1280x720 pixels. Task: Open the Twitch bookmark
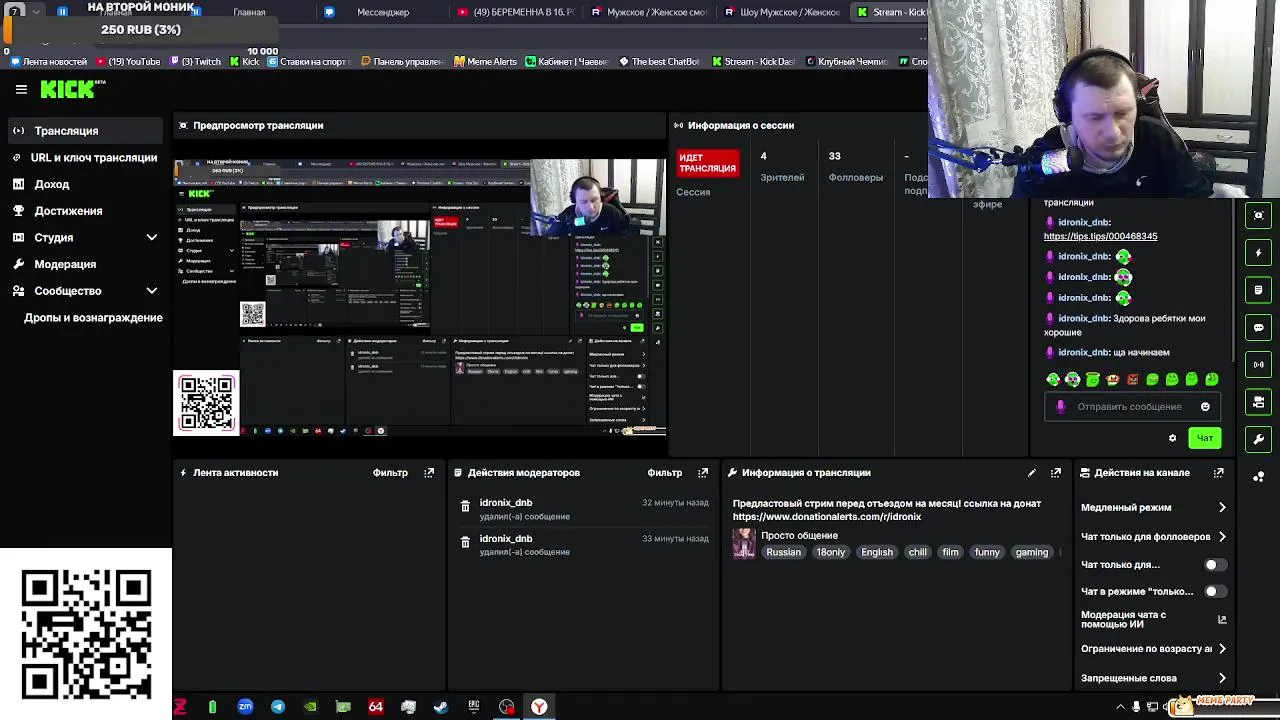pyautogui.click(x=194, y=61)
